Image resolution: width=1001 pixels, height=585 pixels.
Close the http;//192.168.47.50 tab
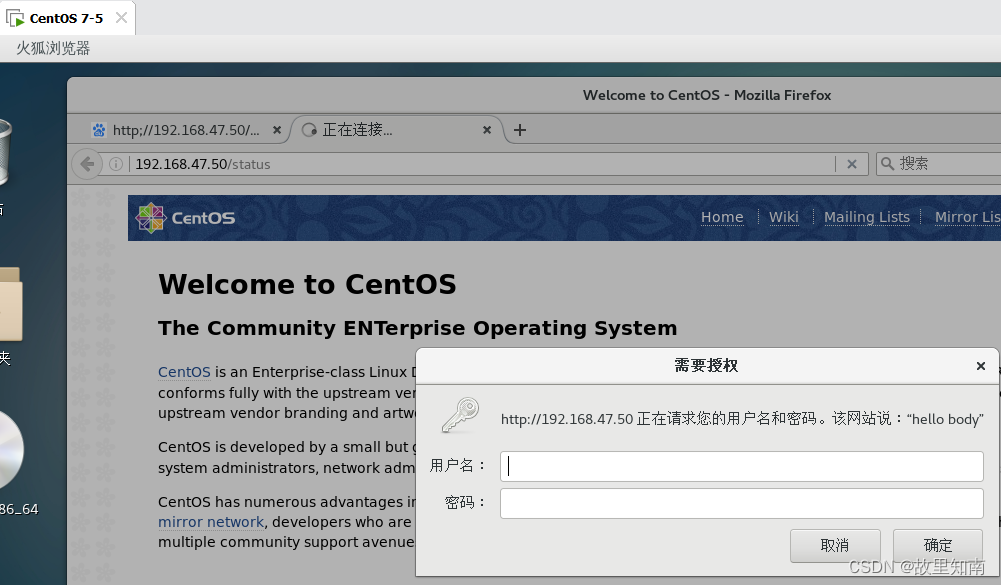pos(277,130)
